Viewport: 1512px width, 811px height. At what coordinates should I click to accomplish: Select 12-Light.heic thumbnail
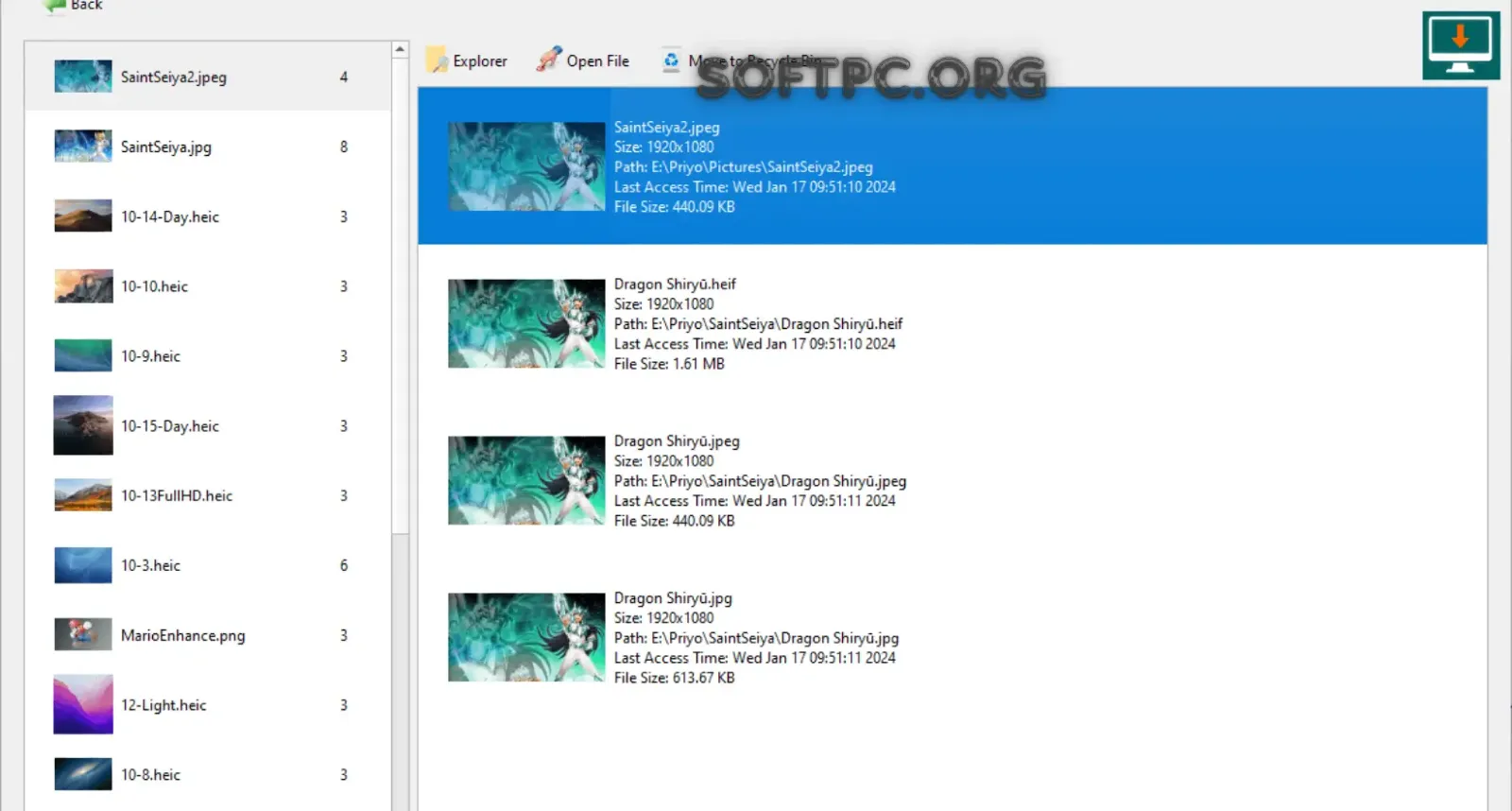click(83, 704)
